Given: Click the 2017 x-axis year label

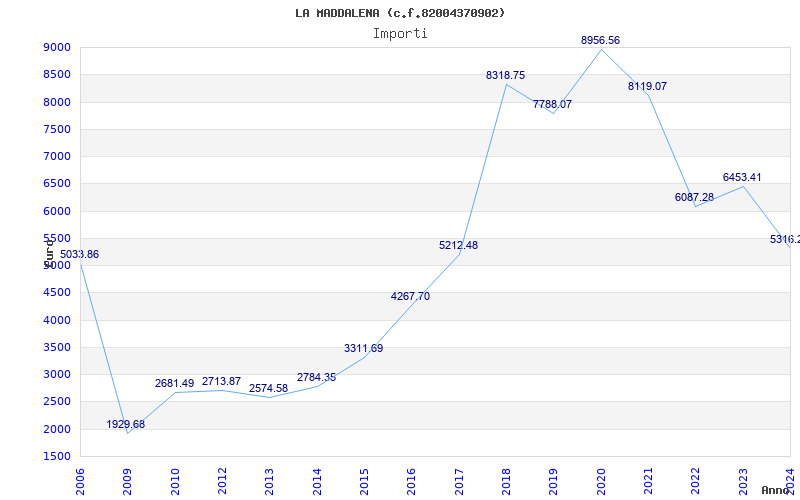Looking at the screenshot, I should coord(459,482).
